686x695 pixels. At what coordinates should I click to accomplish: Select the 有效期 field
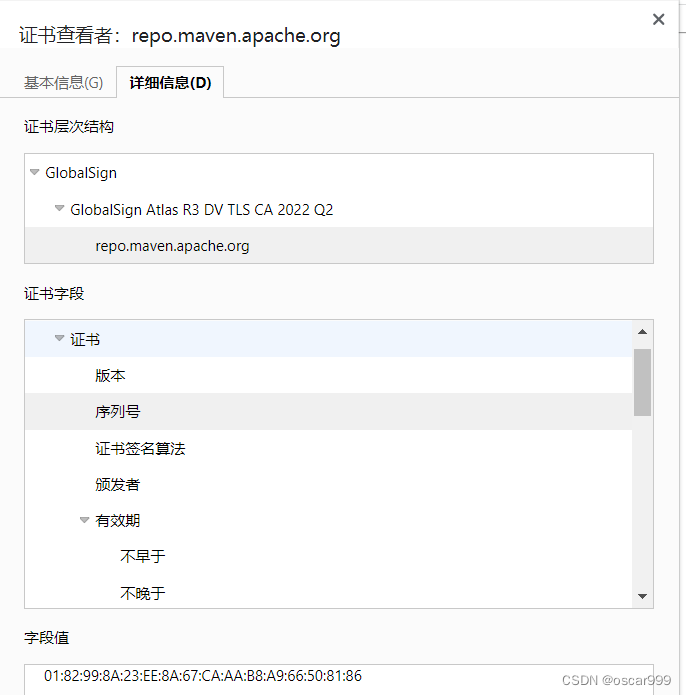point(328,520)
